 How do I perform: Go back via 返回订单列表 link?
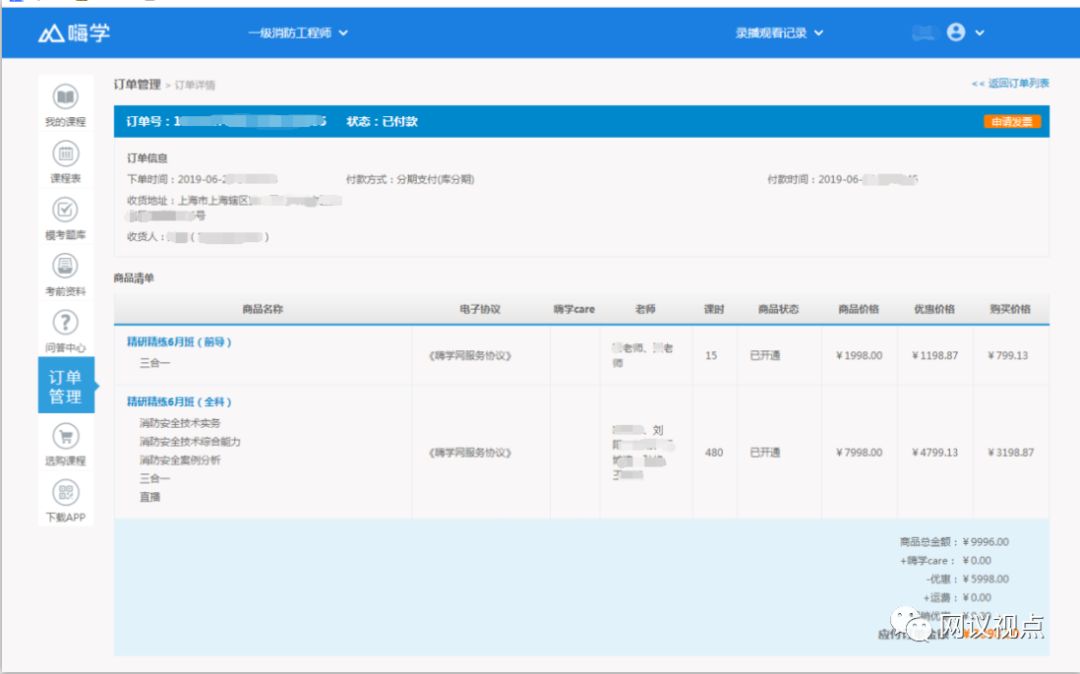pos(1010,84)
